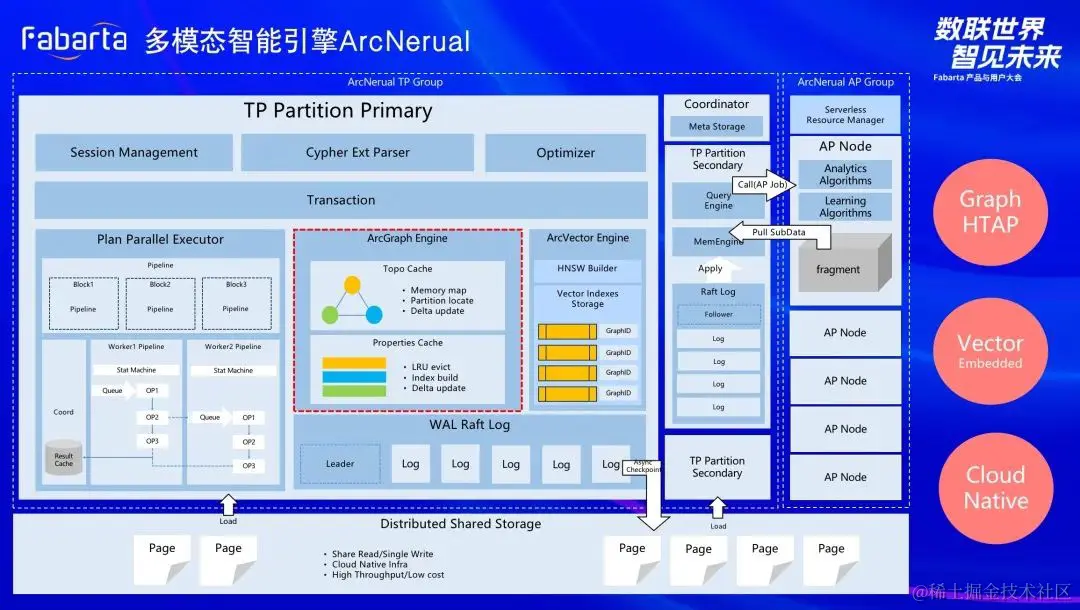Select the ArcGraph Engine heading
The height and width of the screenshot is (610, 1080).
407,238
